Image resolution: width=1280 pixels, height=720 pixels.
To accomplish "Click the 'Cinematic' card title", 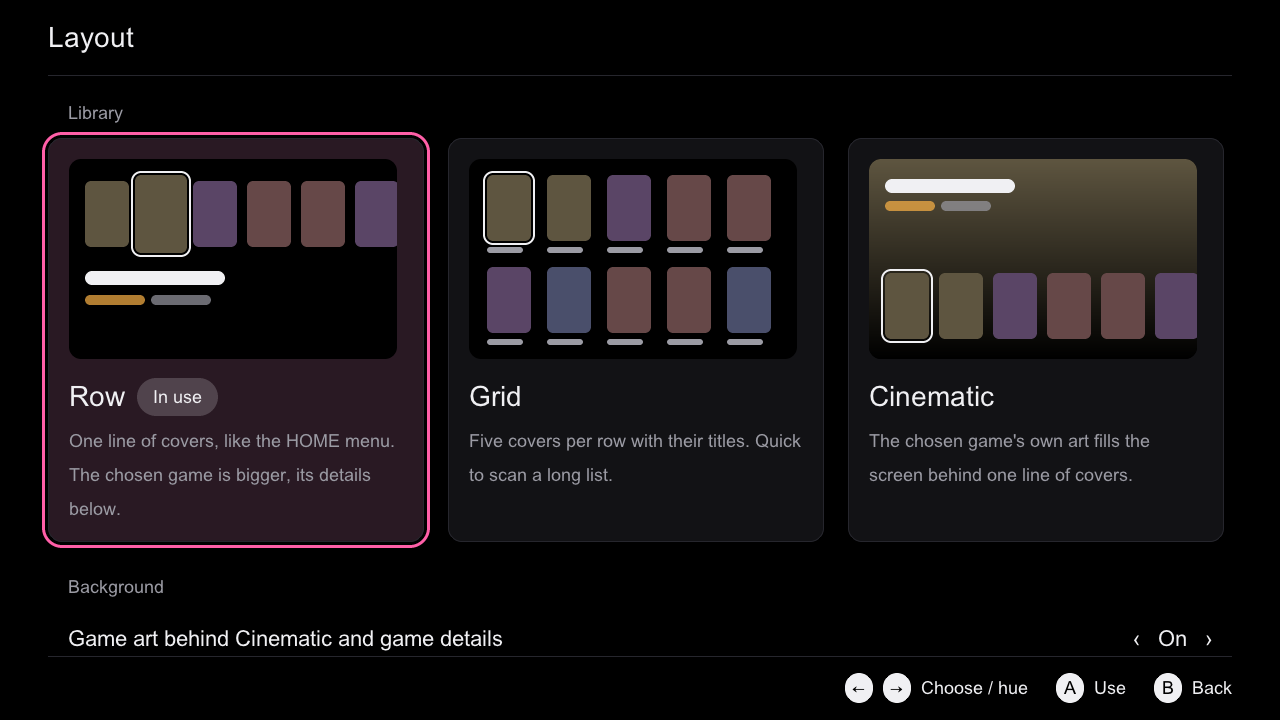I will coord(932,397).
